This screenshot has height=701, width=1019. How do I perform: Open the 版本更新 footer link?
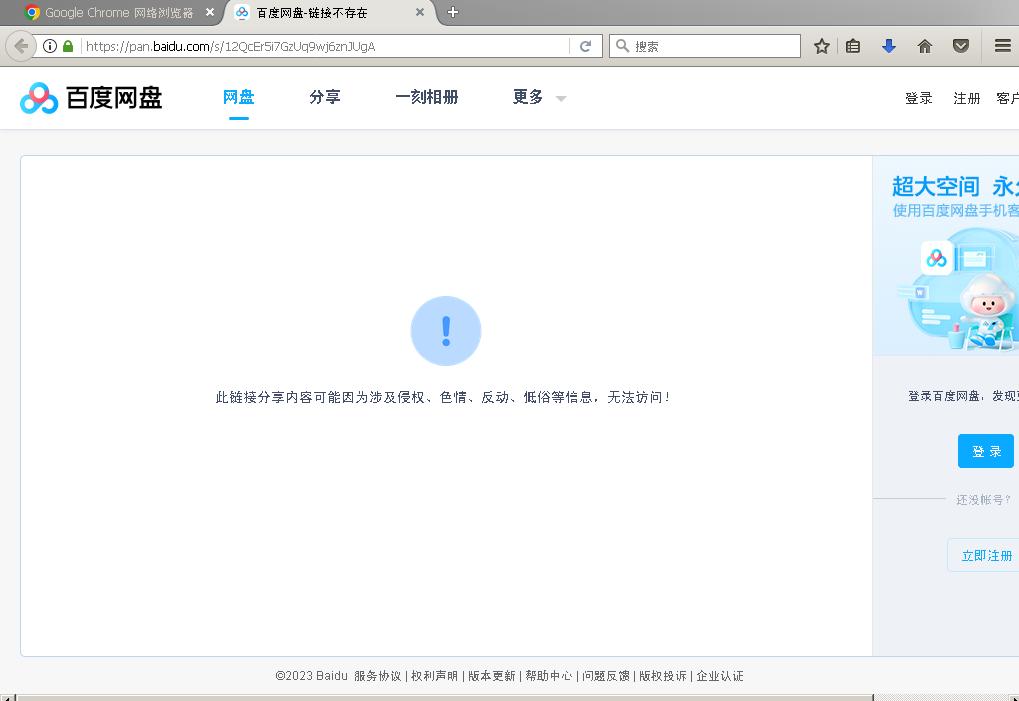(x=491, y=676)
